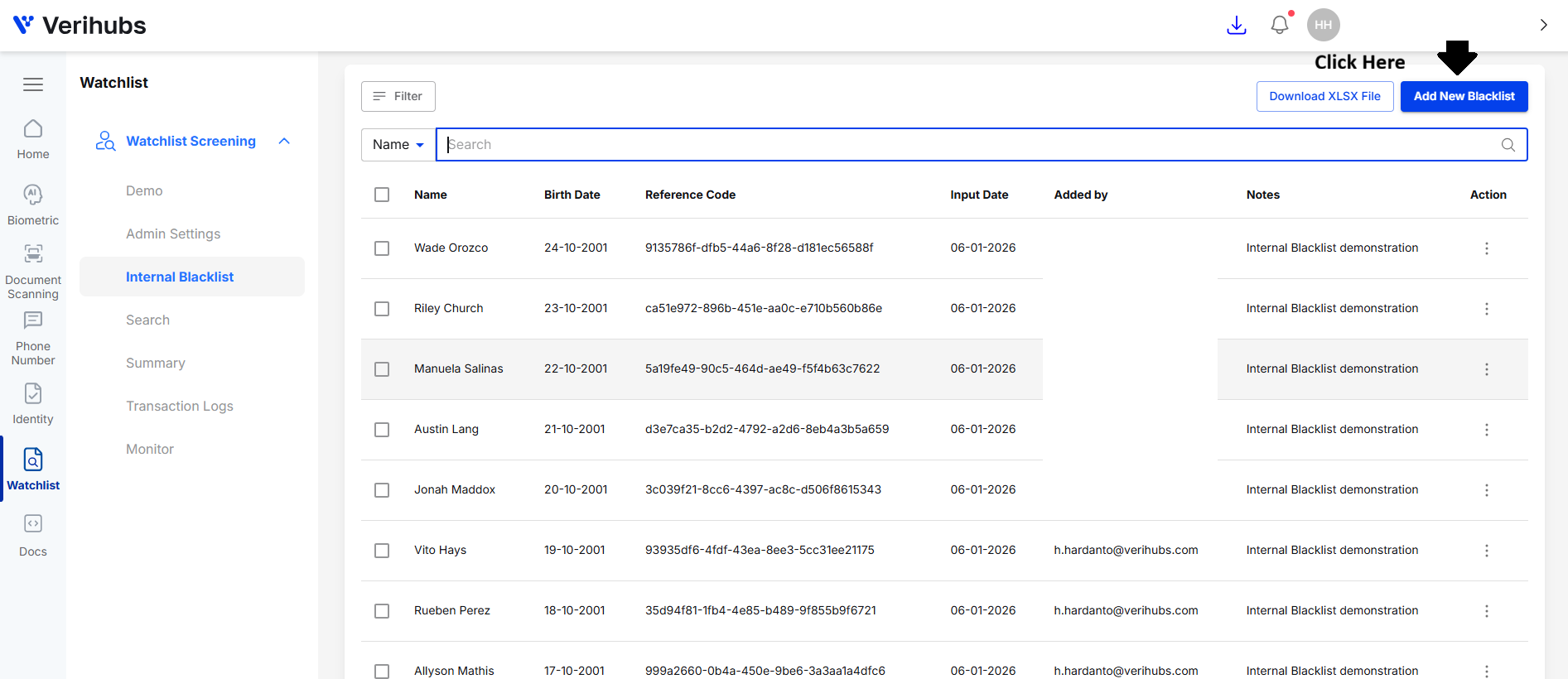1568x679 pixels.
Task: Click Watchlist Screening label
Action: (x=191, y=141)
